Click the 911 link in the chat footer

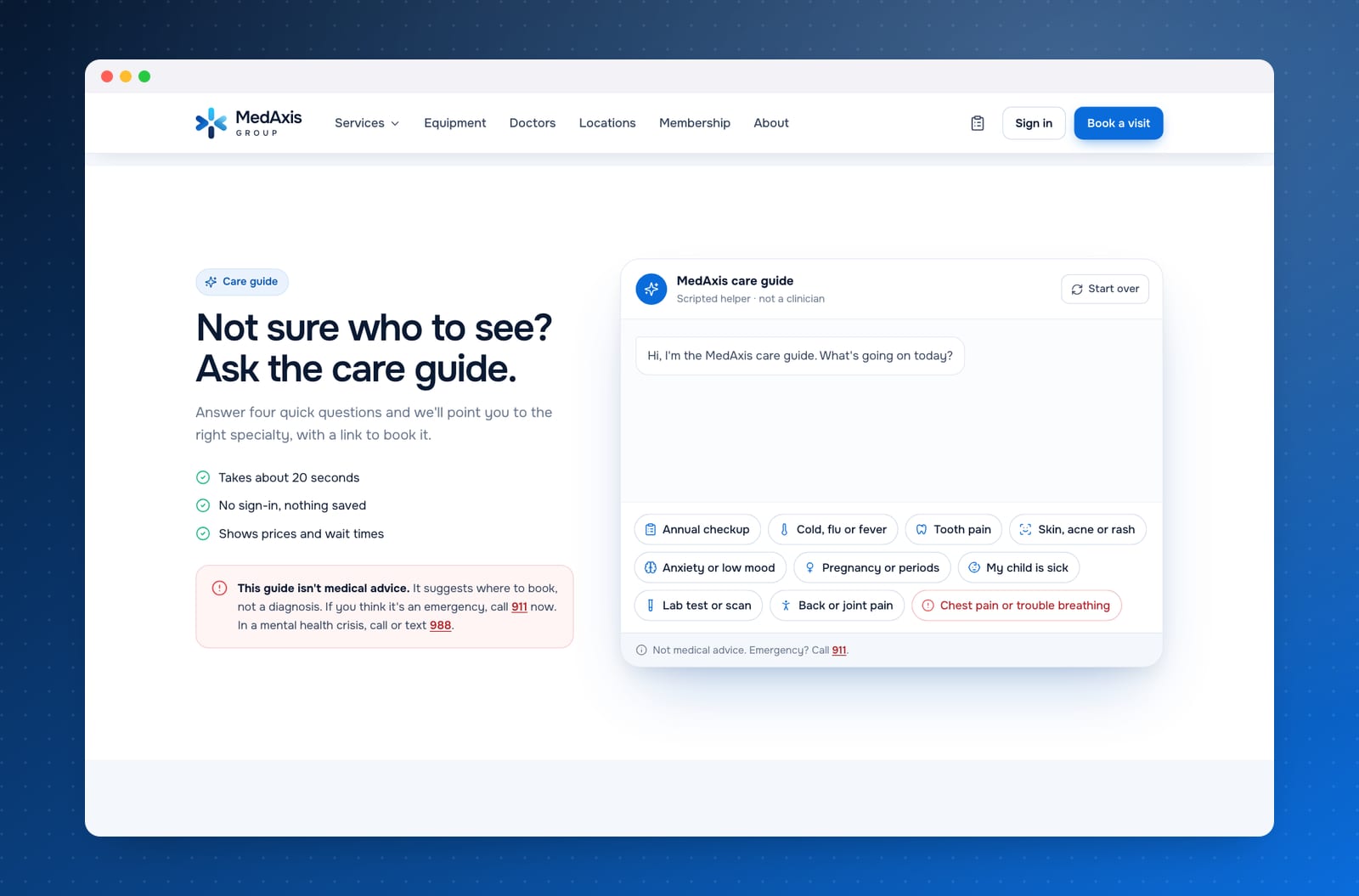tap(839, 651)
